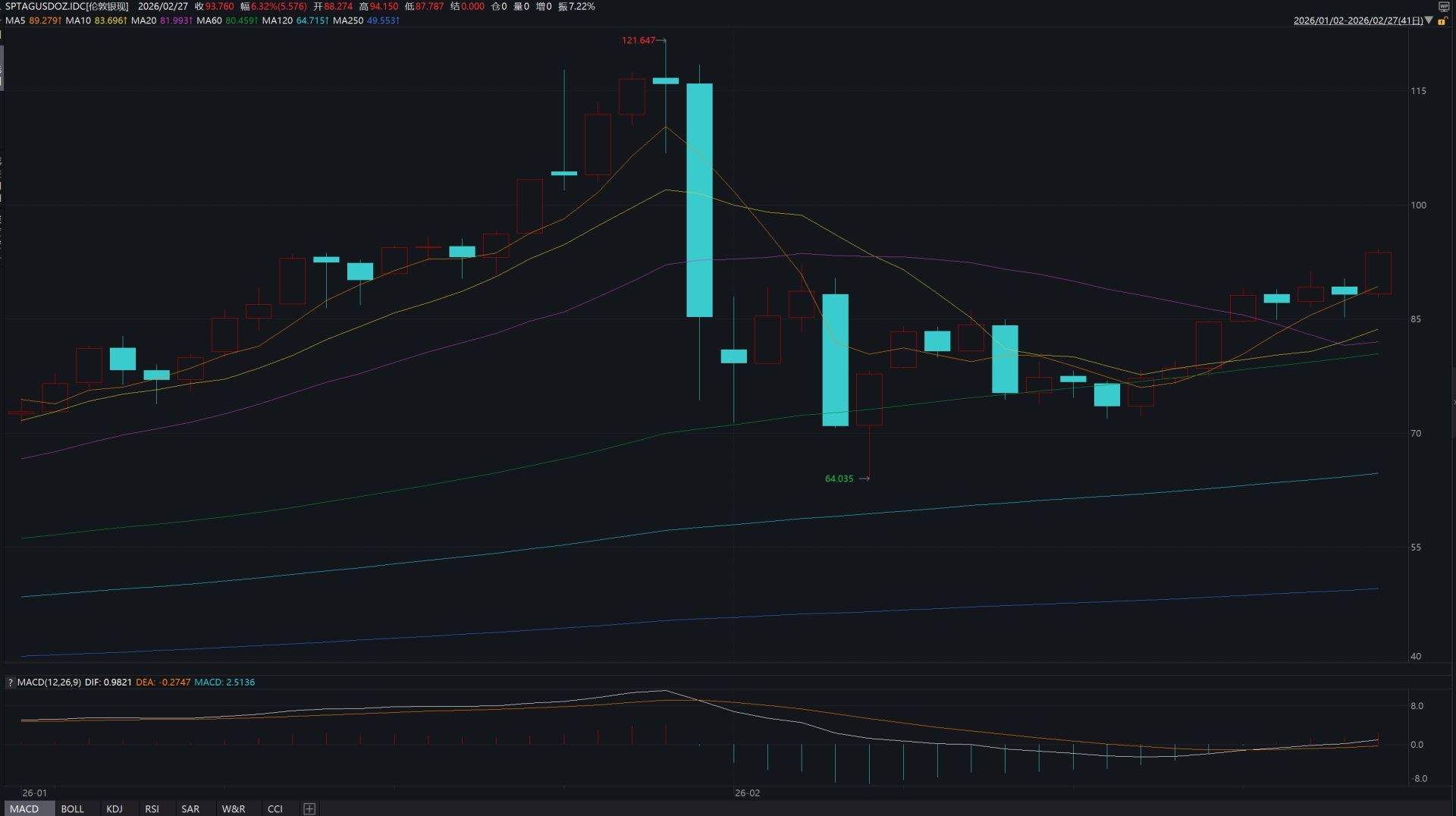This screenshot has width=1456, height=816.
Task: Click the 2026/01/02-2026/02/27 date range text
Action: click(x=1357, y=21)
